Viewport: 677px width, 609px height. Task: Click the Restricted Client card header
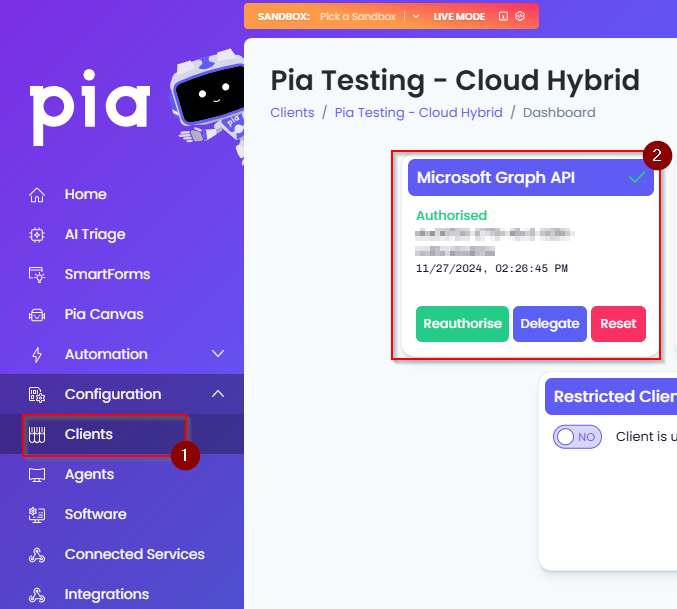[611, 396]
